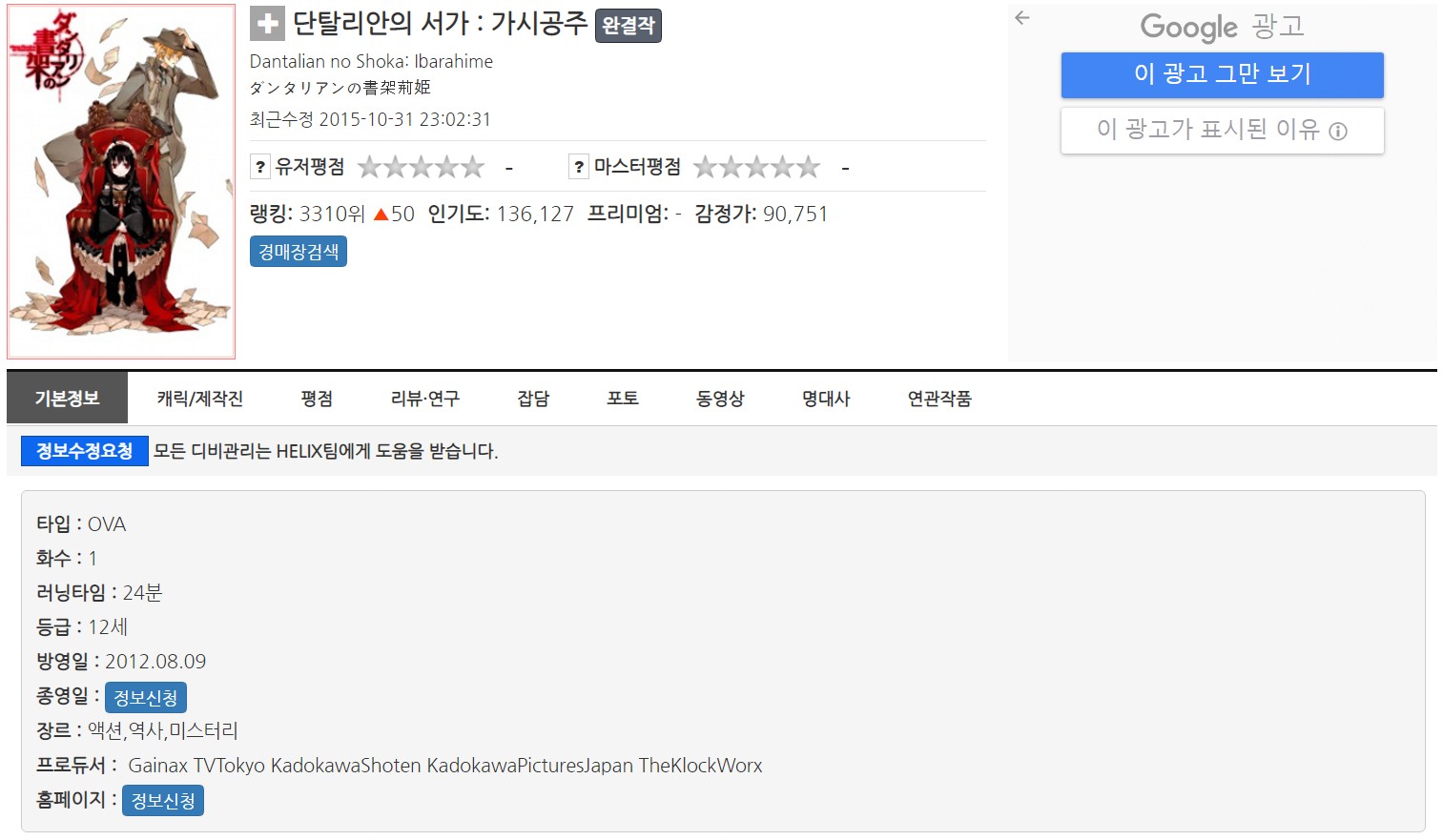
Task: Click the question mark beside 마스터평점
Action: pyautogui.click(x=579, y=167)
